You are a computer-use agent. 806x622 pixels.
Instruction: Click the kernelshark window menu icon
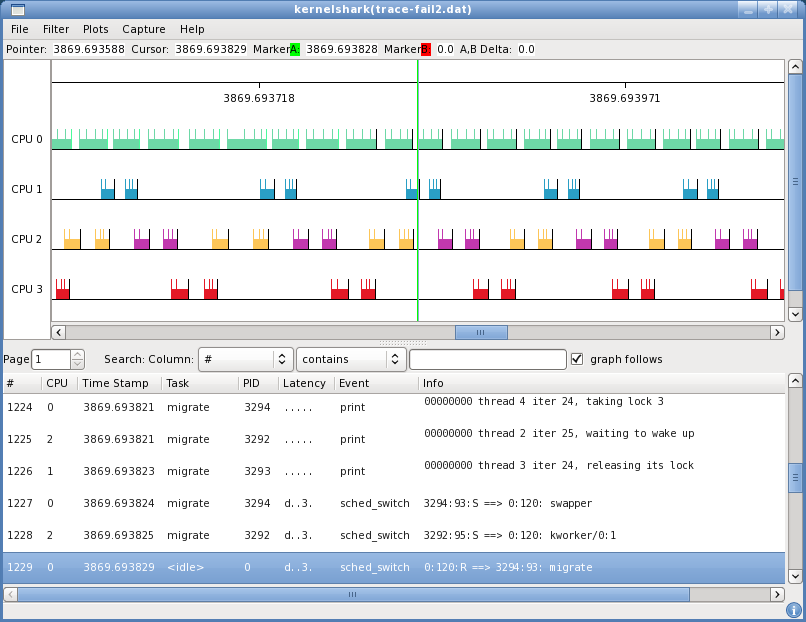(17, 9)
